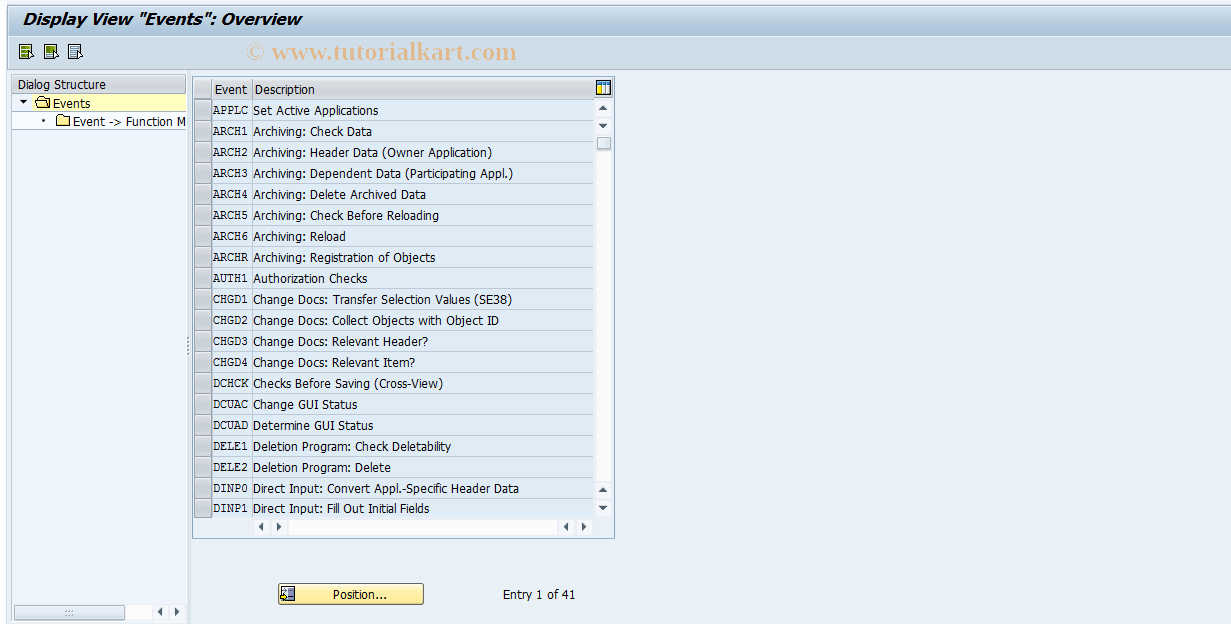Click 'Change Docs: Relevant Header?' description

coord(340,341)
